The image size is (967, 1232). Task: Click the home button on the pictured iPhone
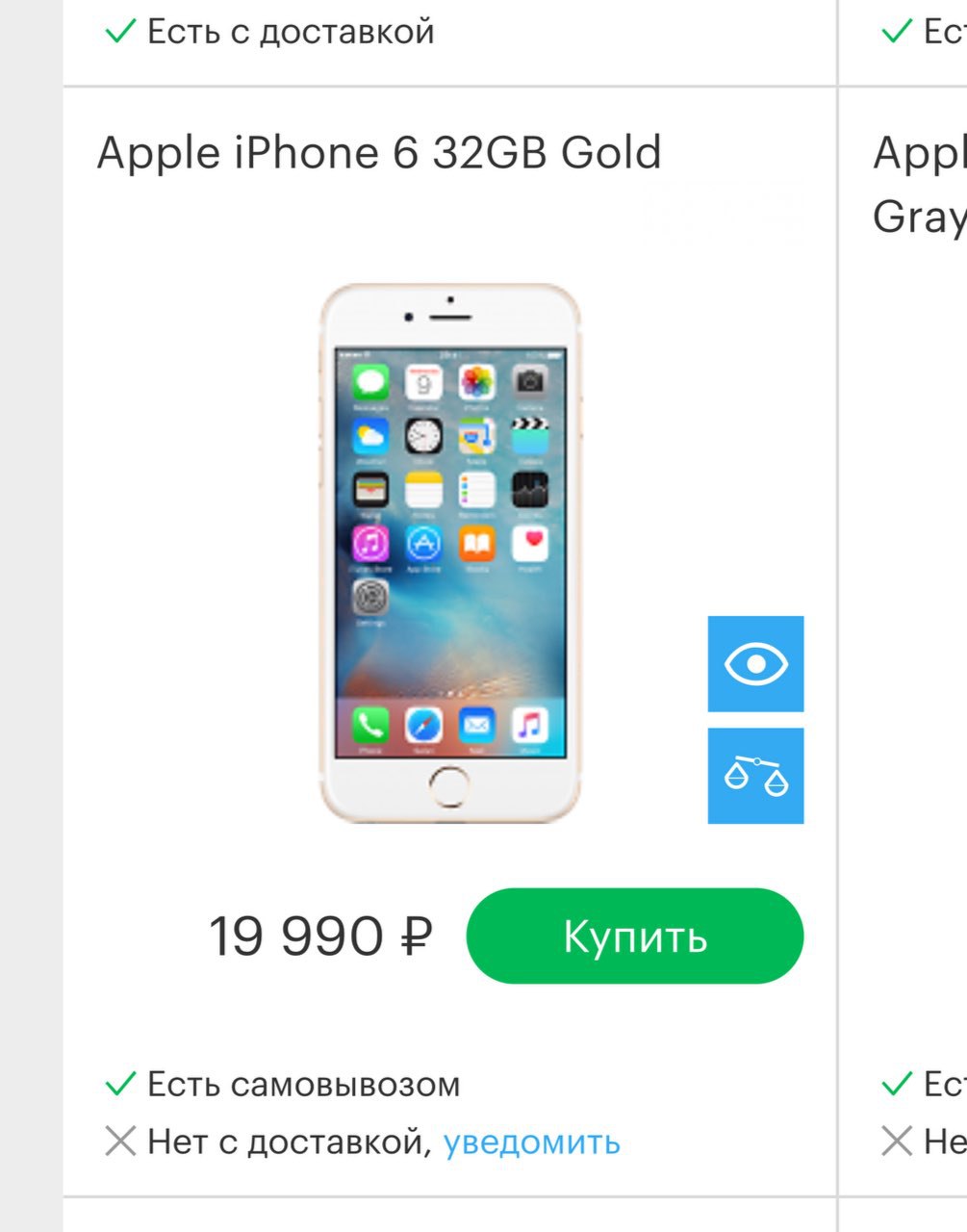coord(449,786)
